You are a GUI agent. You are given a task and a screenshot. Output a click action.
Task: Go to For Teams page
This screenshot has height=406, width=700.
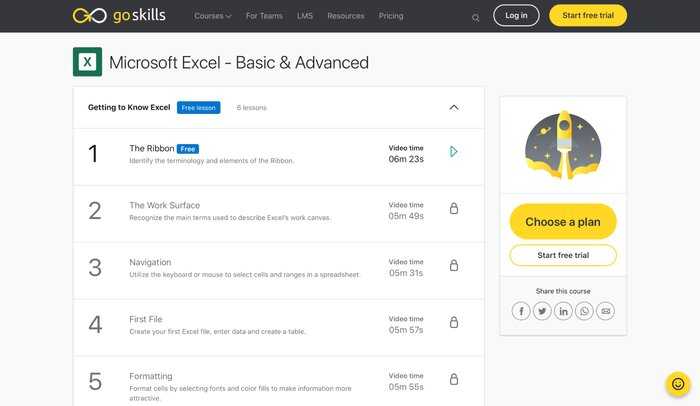(x=264, y=16)
